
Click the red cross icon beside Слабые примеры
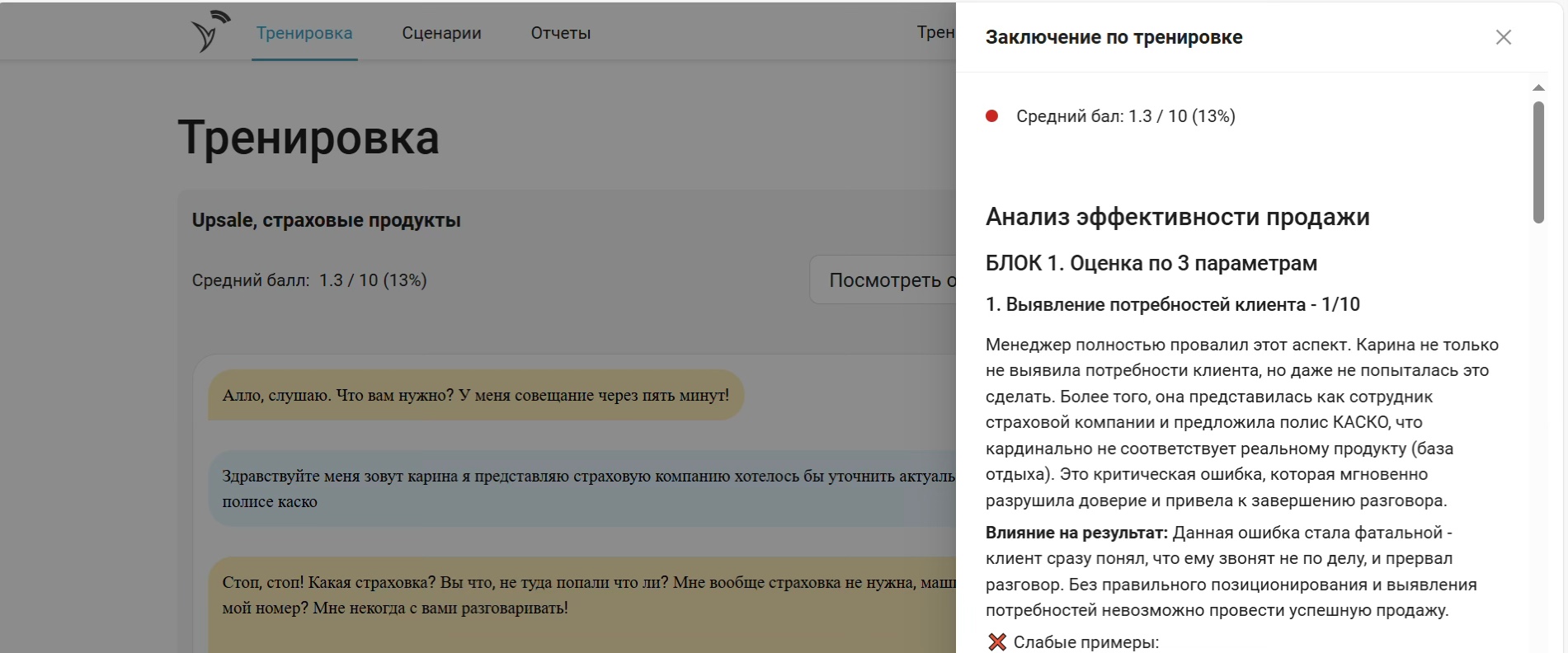pos(997,642)
